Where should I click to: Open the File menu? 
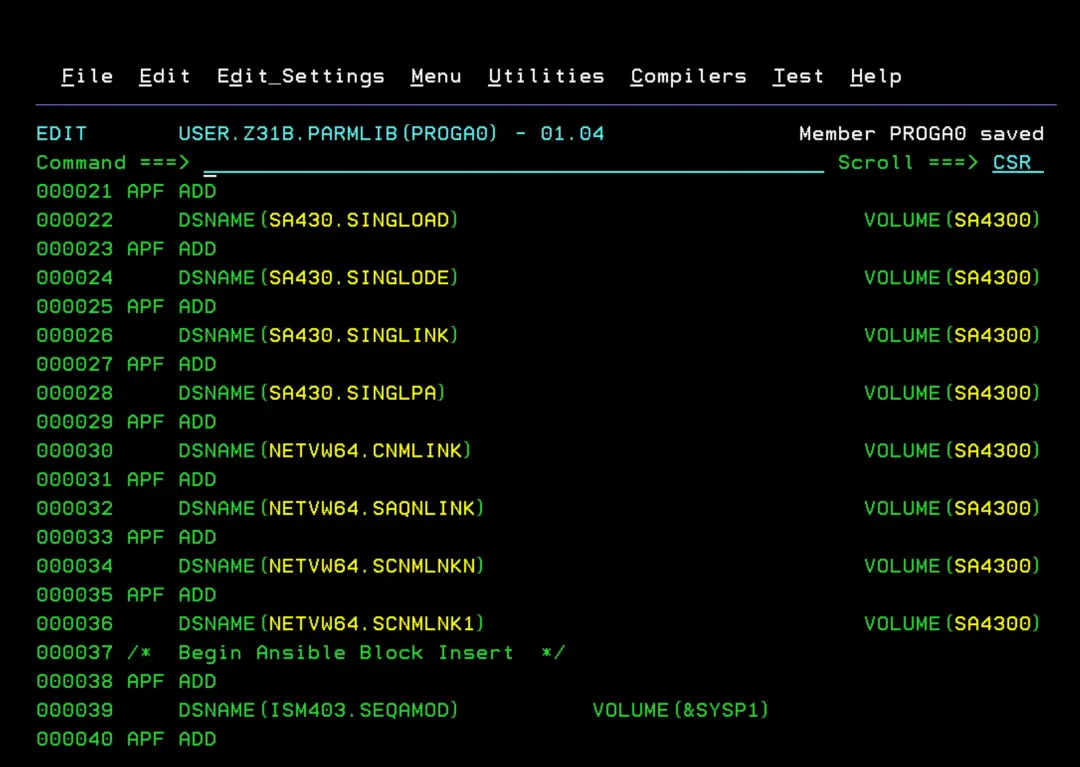tap(87, 76)
